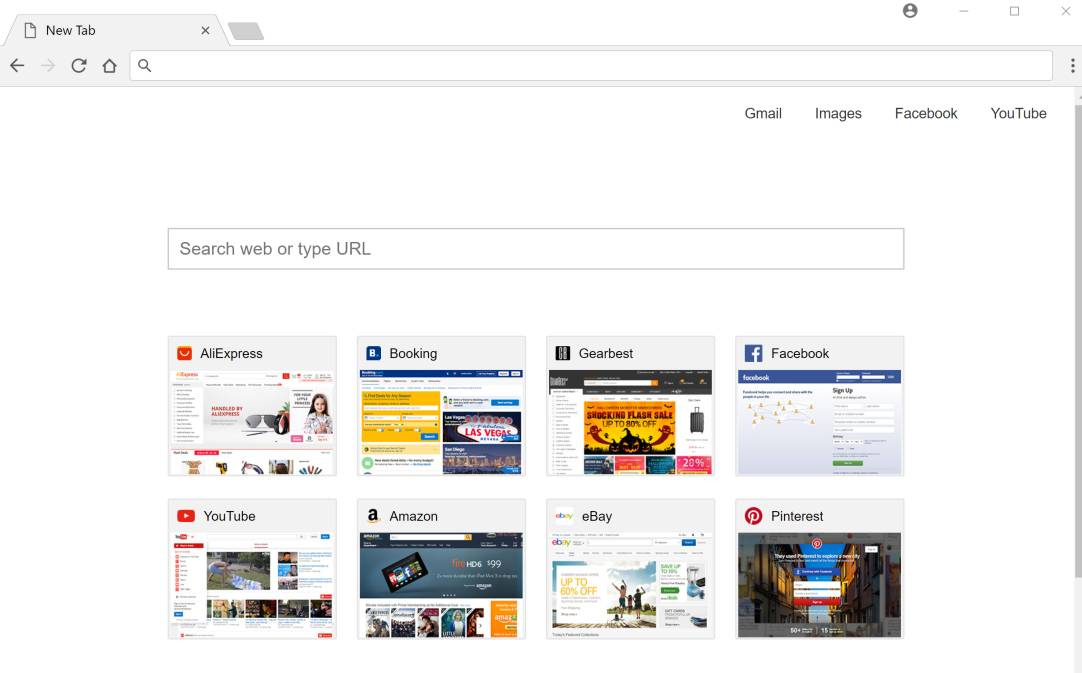1082x673 pixels.
Task: Click the YouTube tile favicon
Action: (186, 516)
